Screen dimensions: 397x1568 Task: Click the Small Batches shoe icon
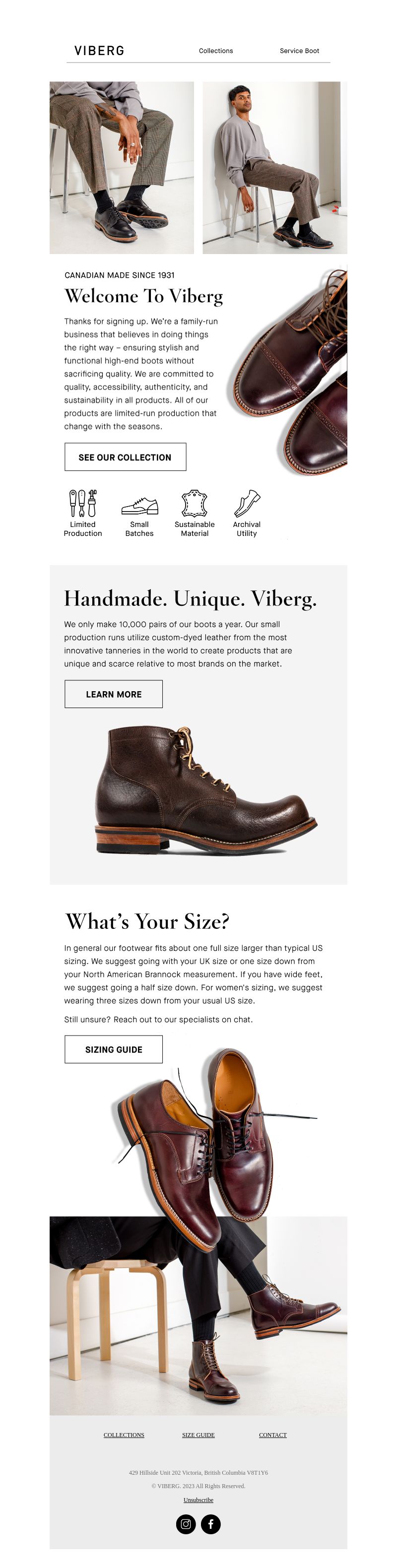(x=139, y=505)
